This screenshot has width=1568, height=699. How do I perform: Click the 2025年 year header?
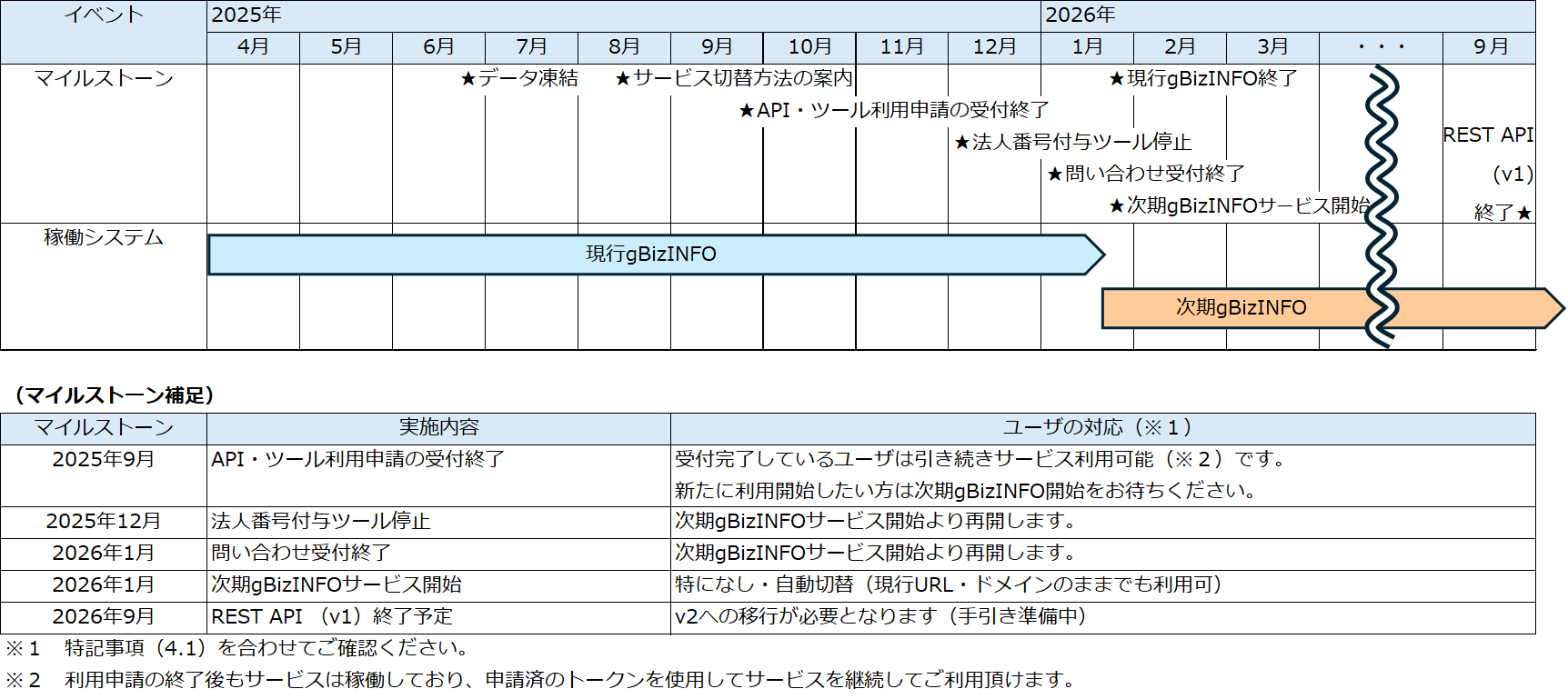coord(624,15)
